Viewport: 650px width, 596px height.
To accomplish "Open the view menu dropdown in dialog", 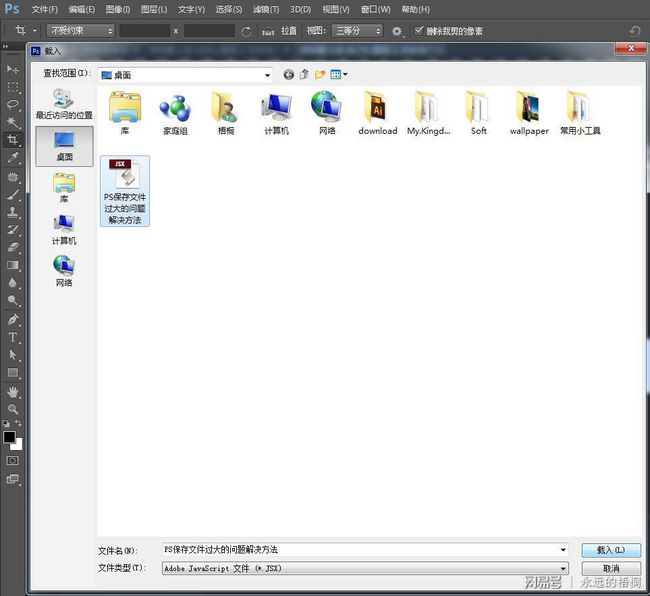I will (339, 75).
